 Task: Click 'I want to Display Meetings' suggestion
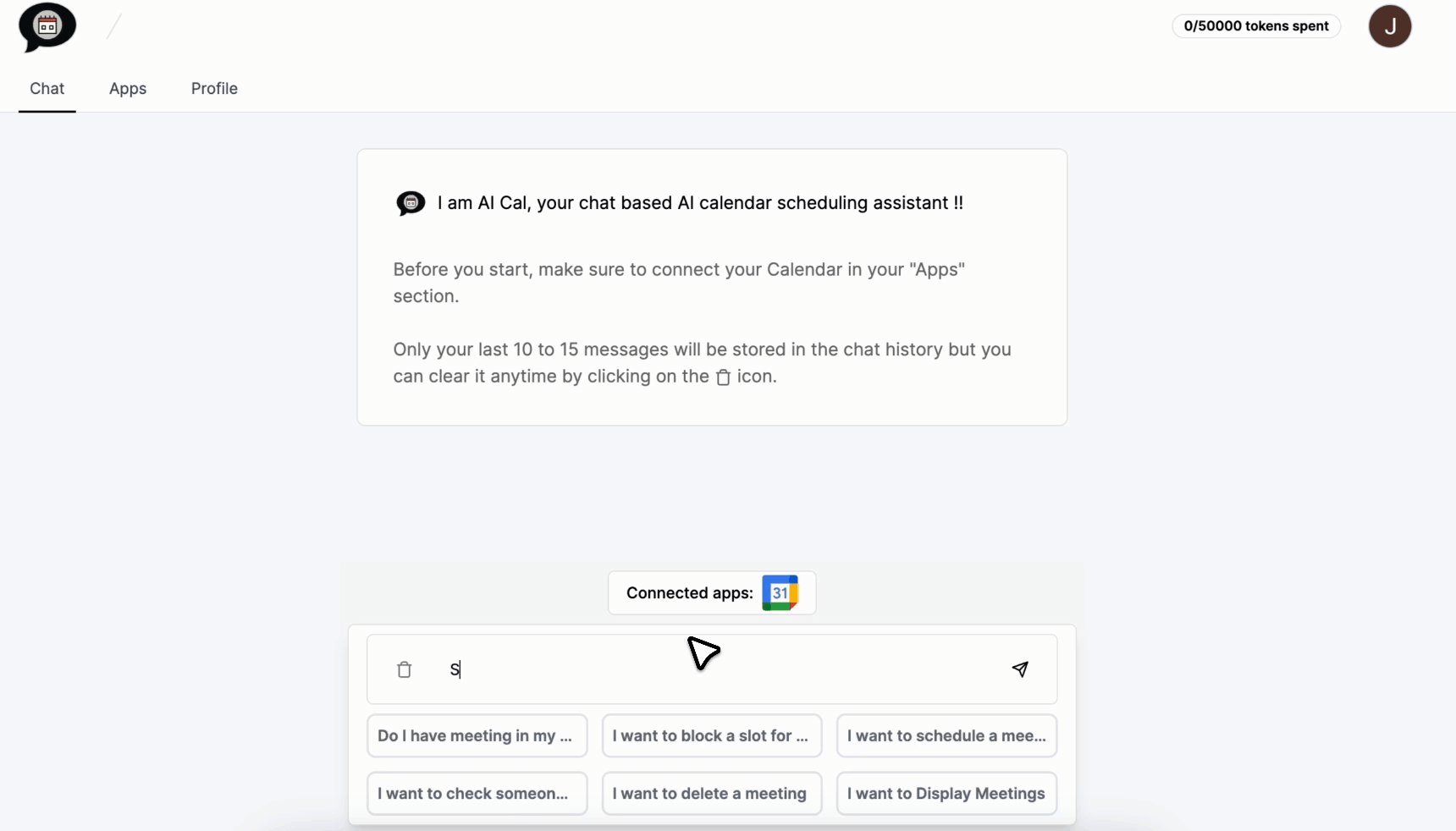(x=946, y=794)
